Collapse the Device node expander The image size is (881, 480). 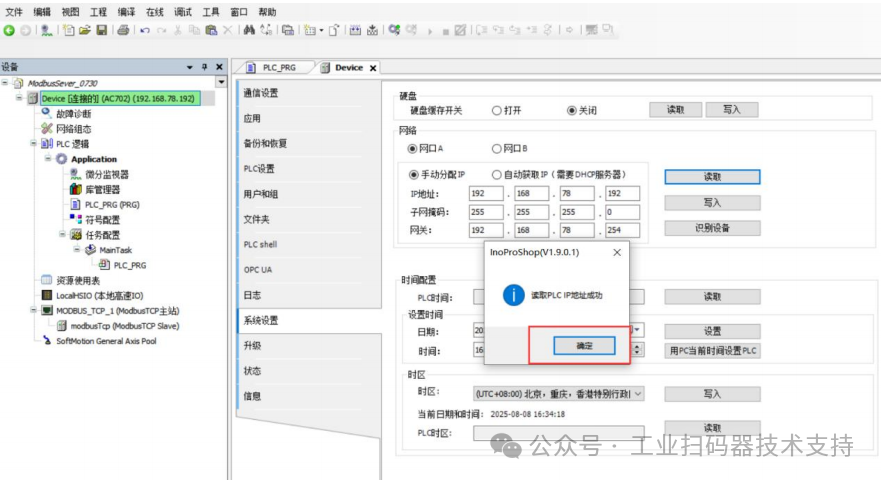point(19,98)
